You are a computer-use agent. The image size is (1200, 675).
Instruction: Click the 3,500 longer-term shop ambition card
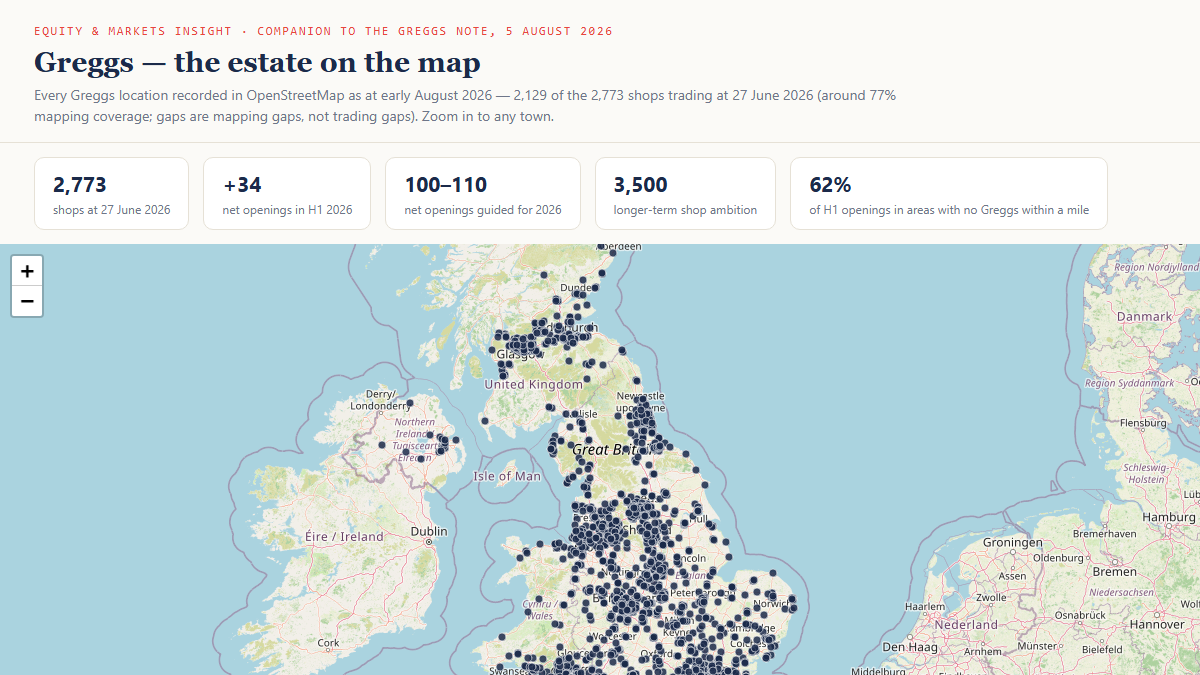(685, 194)
